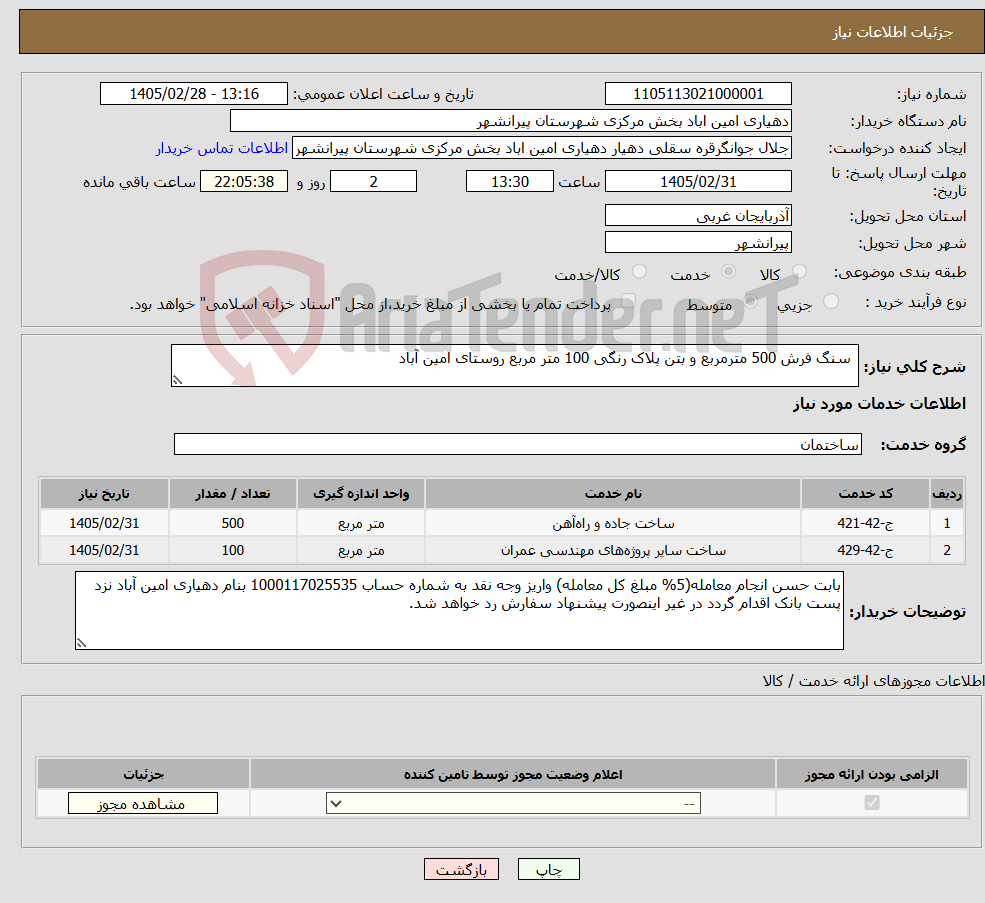Click the چاپ print button
The width and height of the screenshot is (985, 903).
pyautogui.click(x=548, y=869)
